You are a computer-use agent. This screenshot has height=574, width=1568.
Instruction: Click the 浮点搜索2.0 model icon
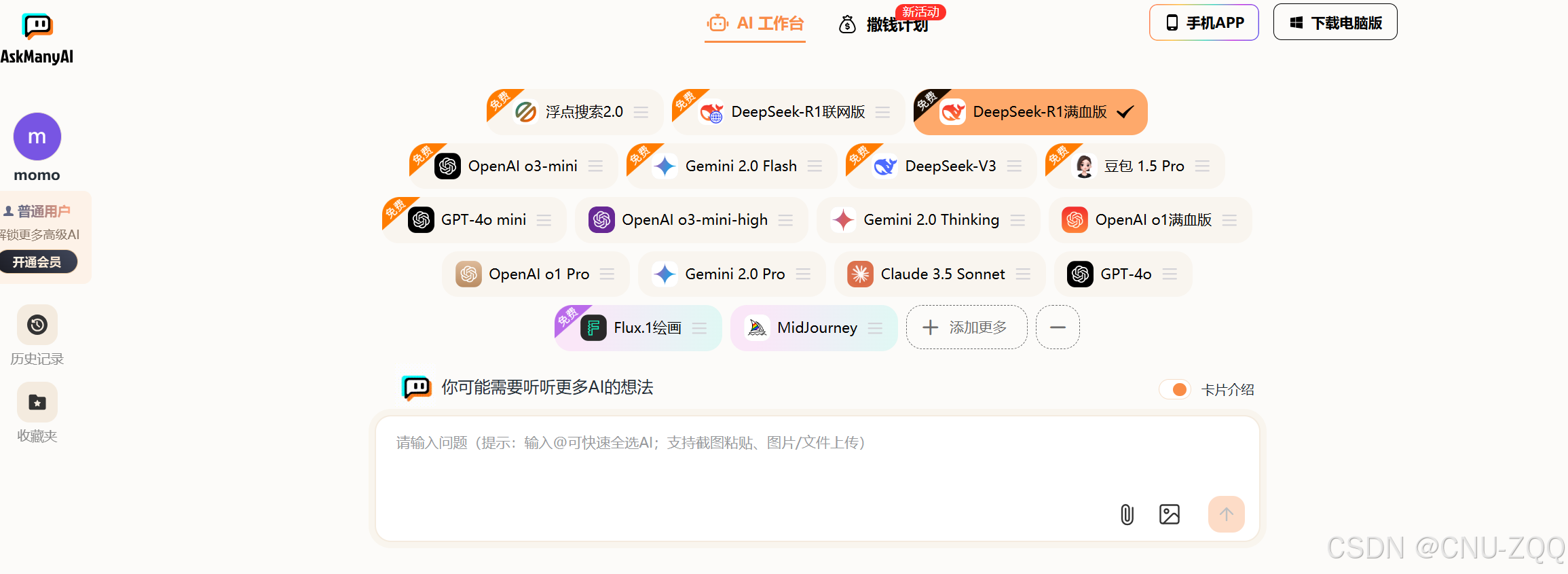coord(525,112)
